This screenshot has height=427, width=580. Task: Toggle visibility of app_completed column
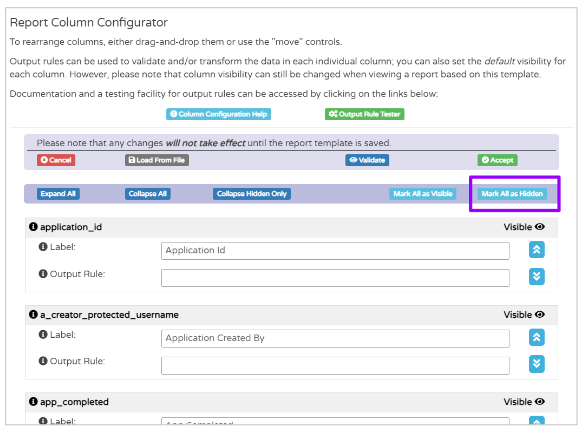(x=524, y=402)
